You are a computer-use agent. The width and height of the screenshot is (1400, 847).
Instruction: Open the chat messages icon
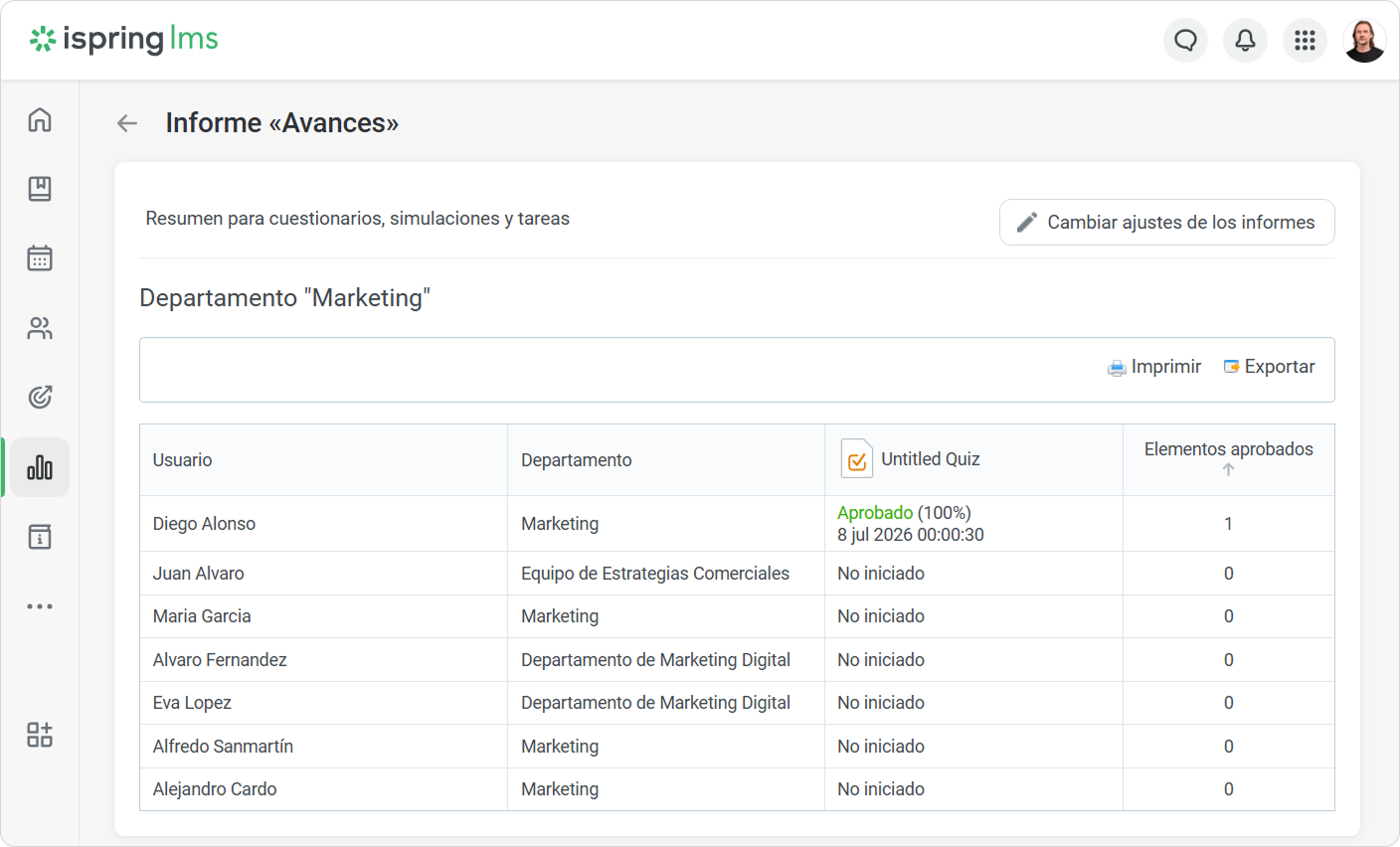click(x=1185, y=40)
